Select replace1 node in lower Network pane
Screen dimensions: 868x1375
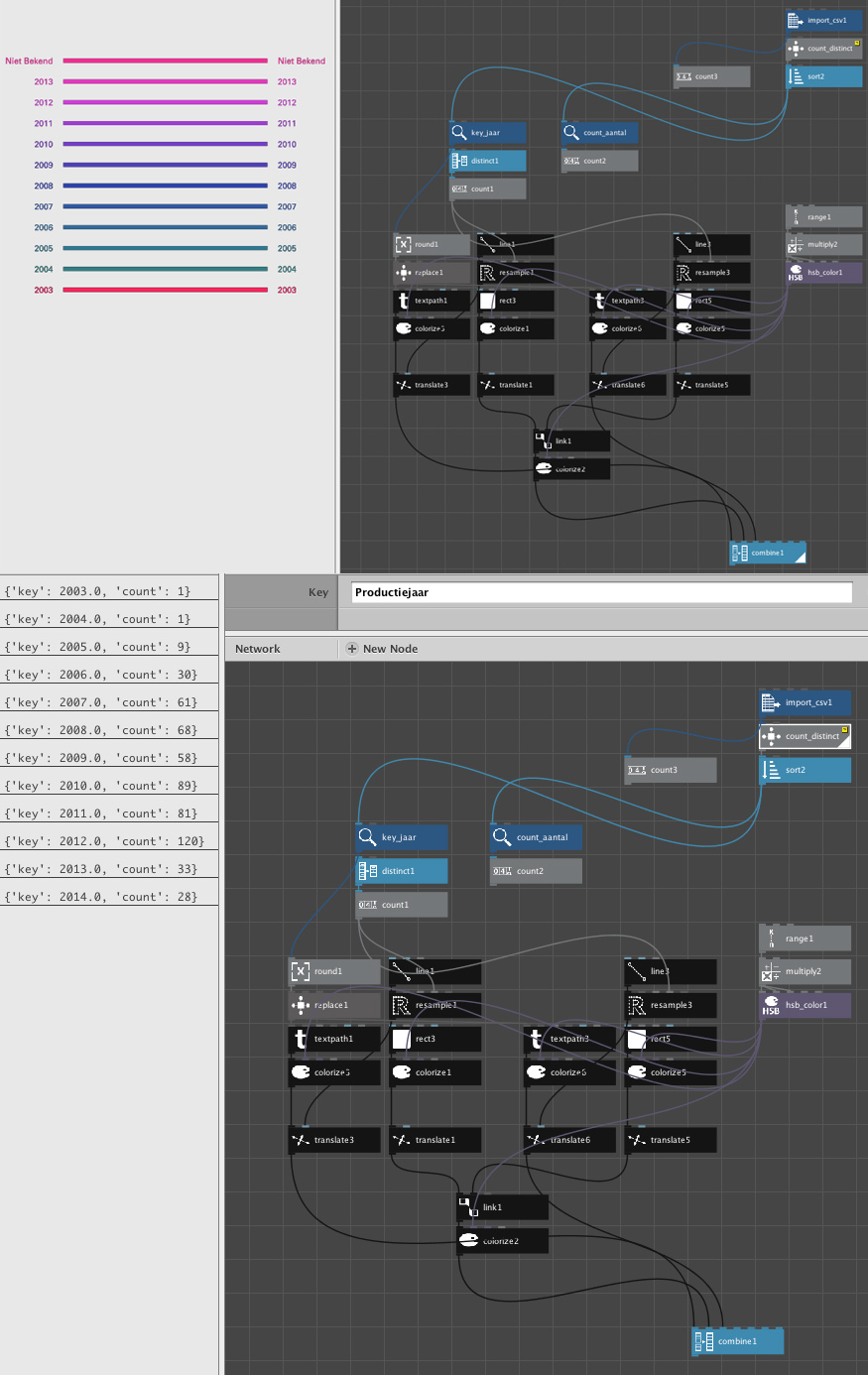click(334, 1005)
